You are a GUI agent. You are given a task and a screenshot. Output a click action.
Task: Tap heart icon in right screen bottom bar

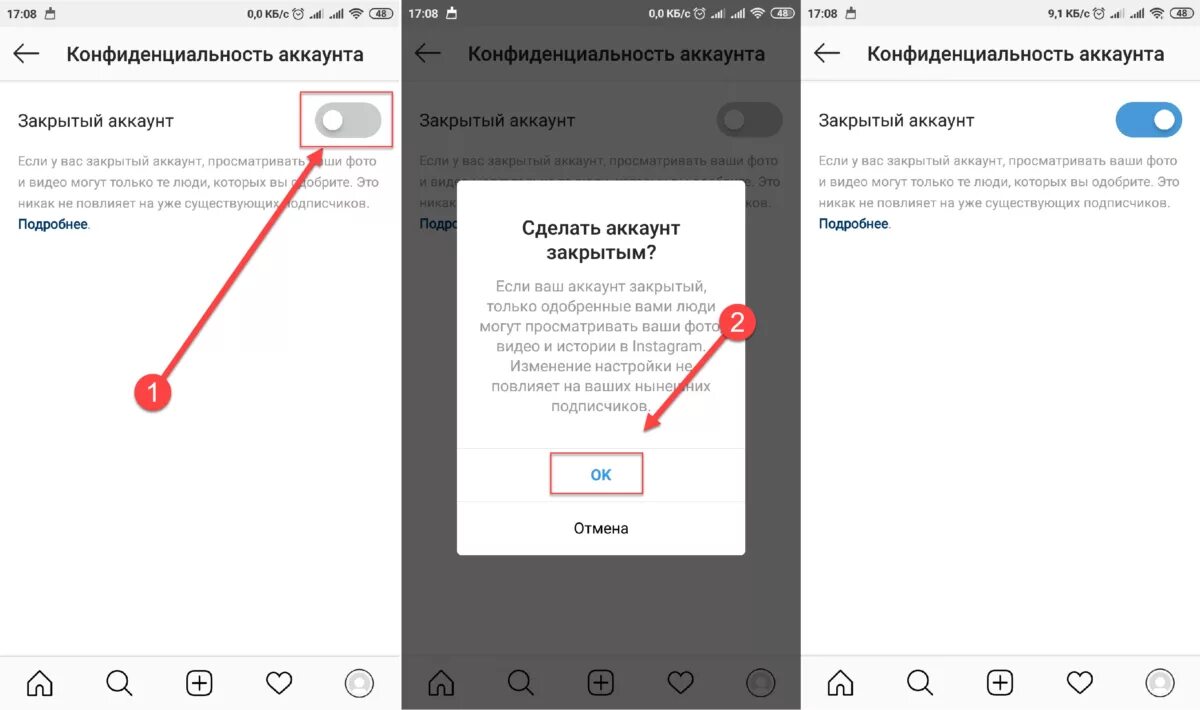(1080, 683)
